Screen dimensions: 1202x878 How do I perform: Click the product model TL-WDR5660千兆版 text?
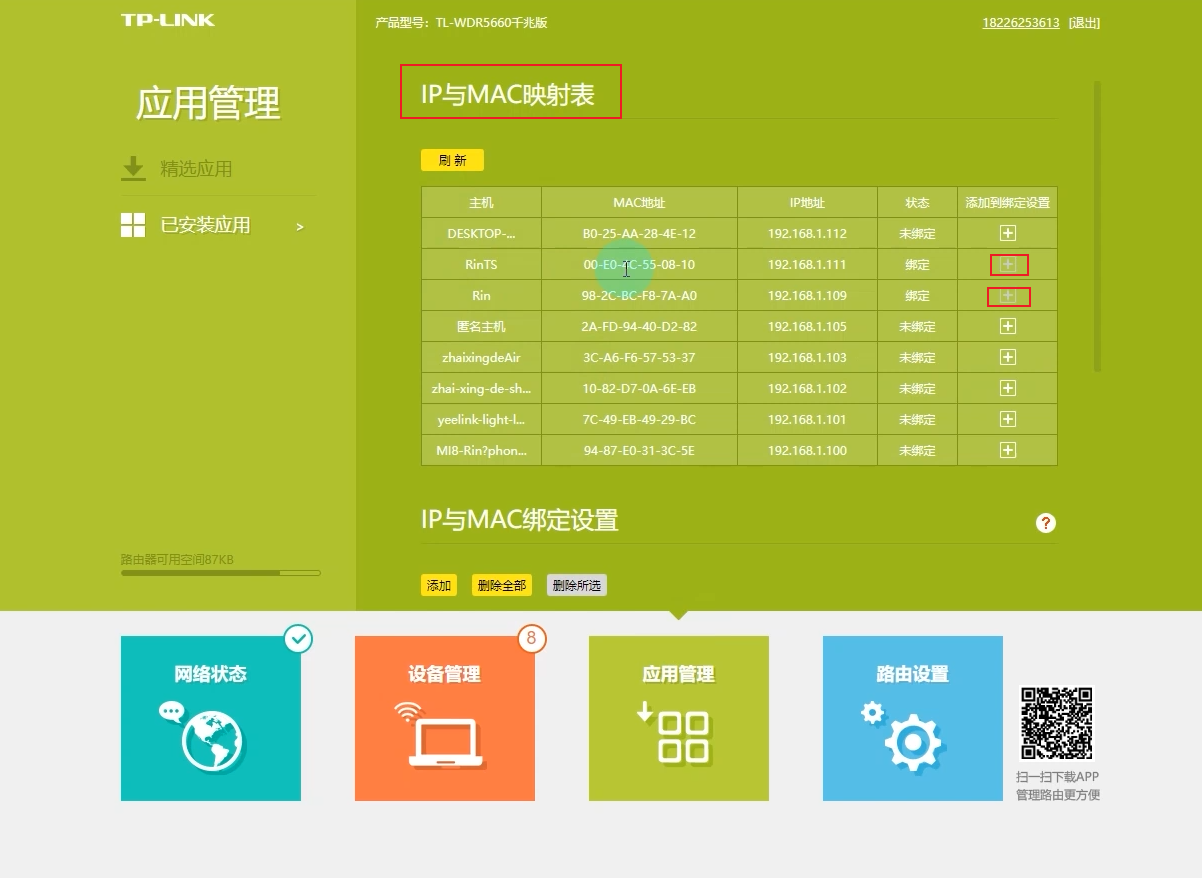coord(491,23)
